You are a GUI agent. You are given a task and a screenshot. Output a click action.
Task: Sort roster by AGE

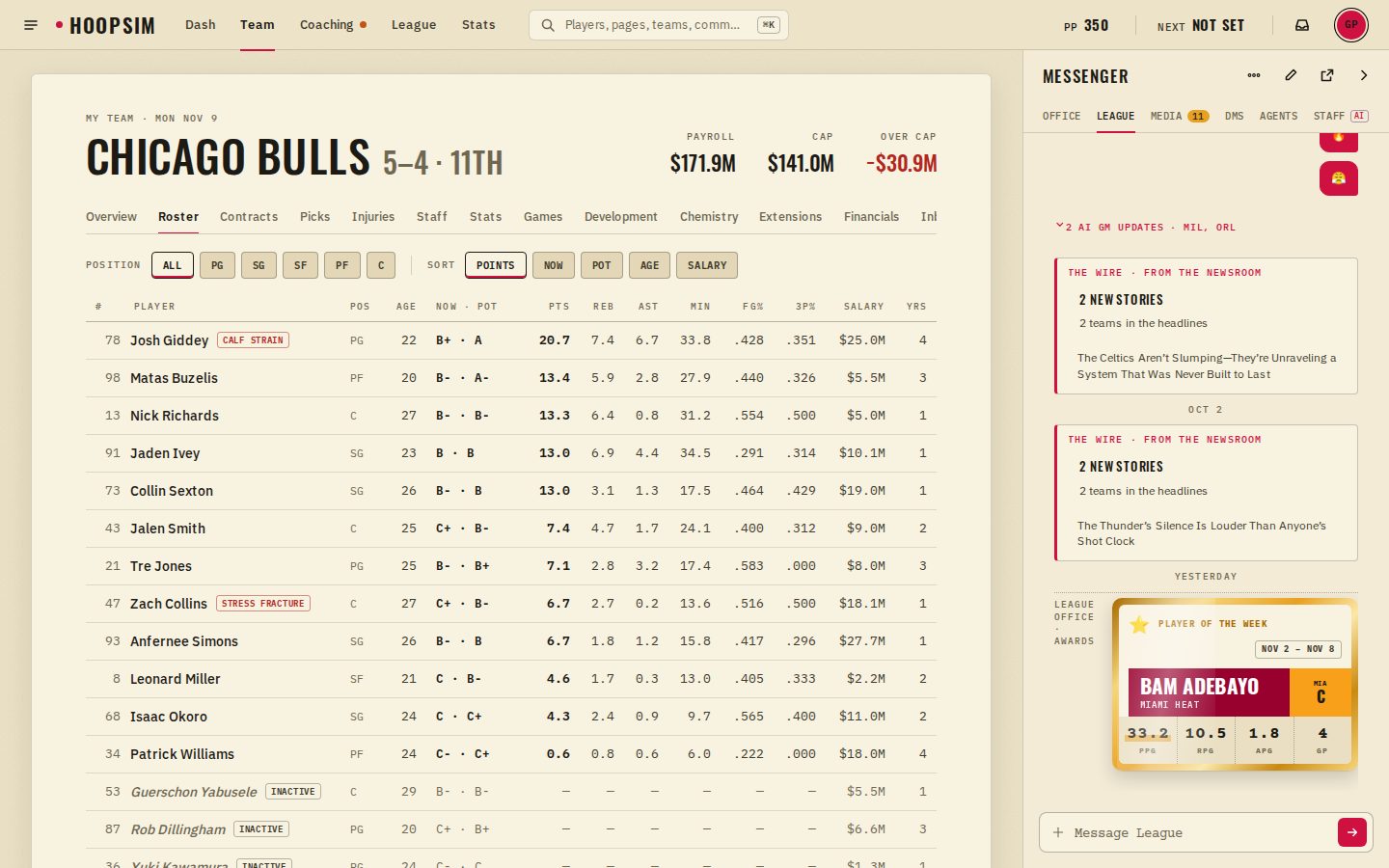(x=650, y=265)
